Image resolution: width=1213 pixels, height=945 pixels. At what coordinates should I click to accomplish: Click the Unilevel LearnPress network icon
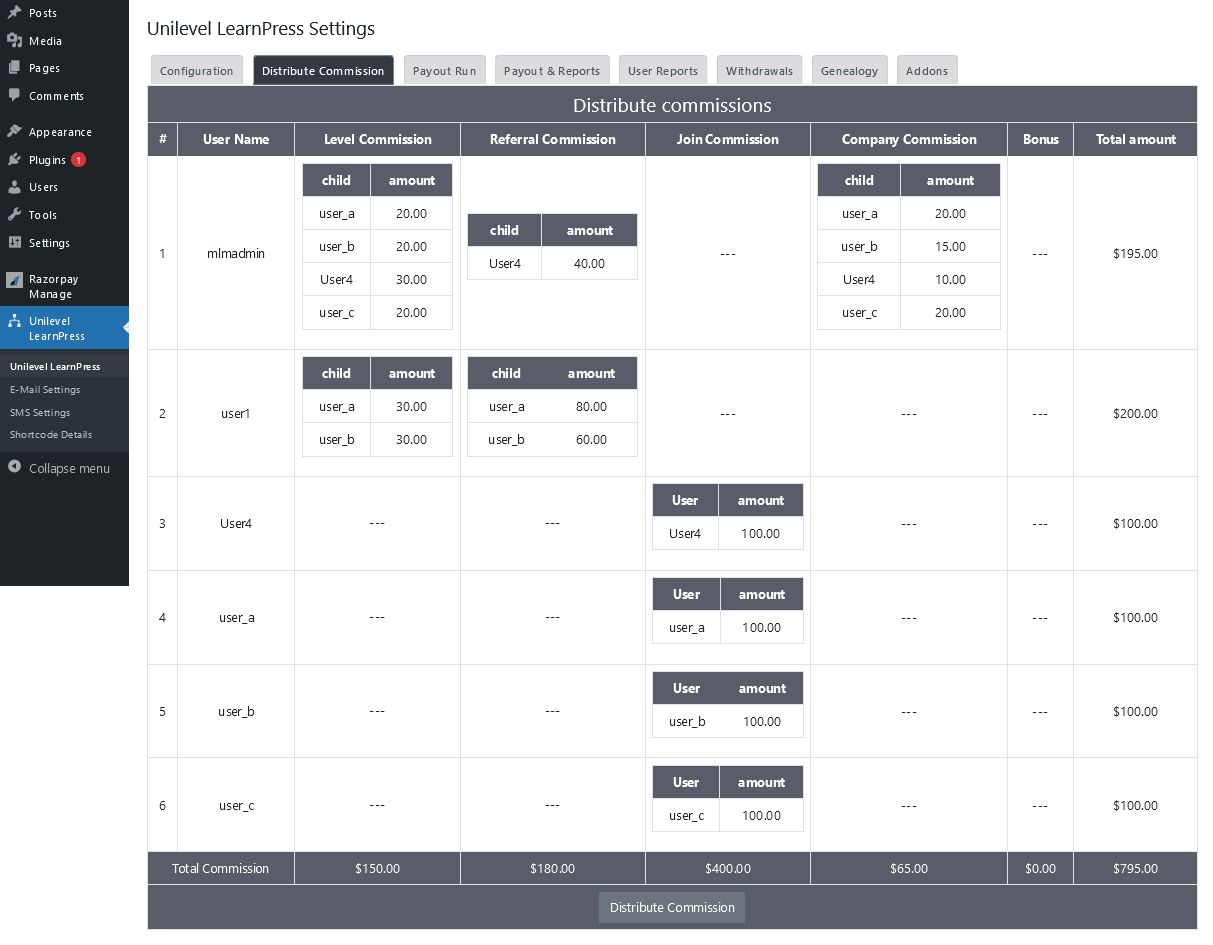pyautogui.click(x=14, y=322)
